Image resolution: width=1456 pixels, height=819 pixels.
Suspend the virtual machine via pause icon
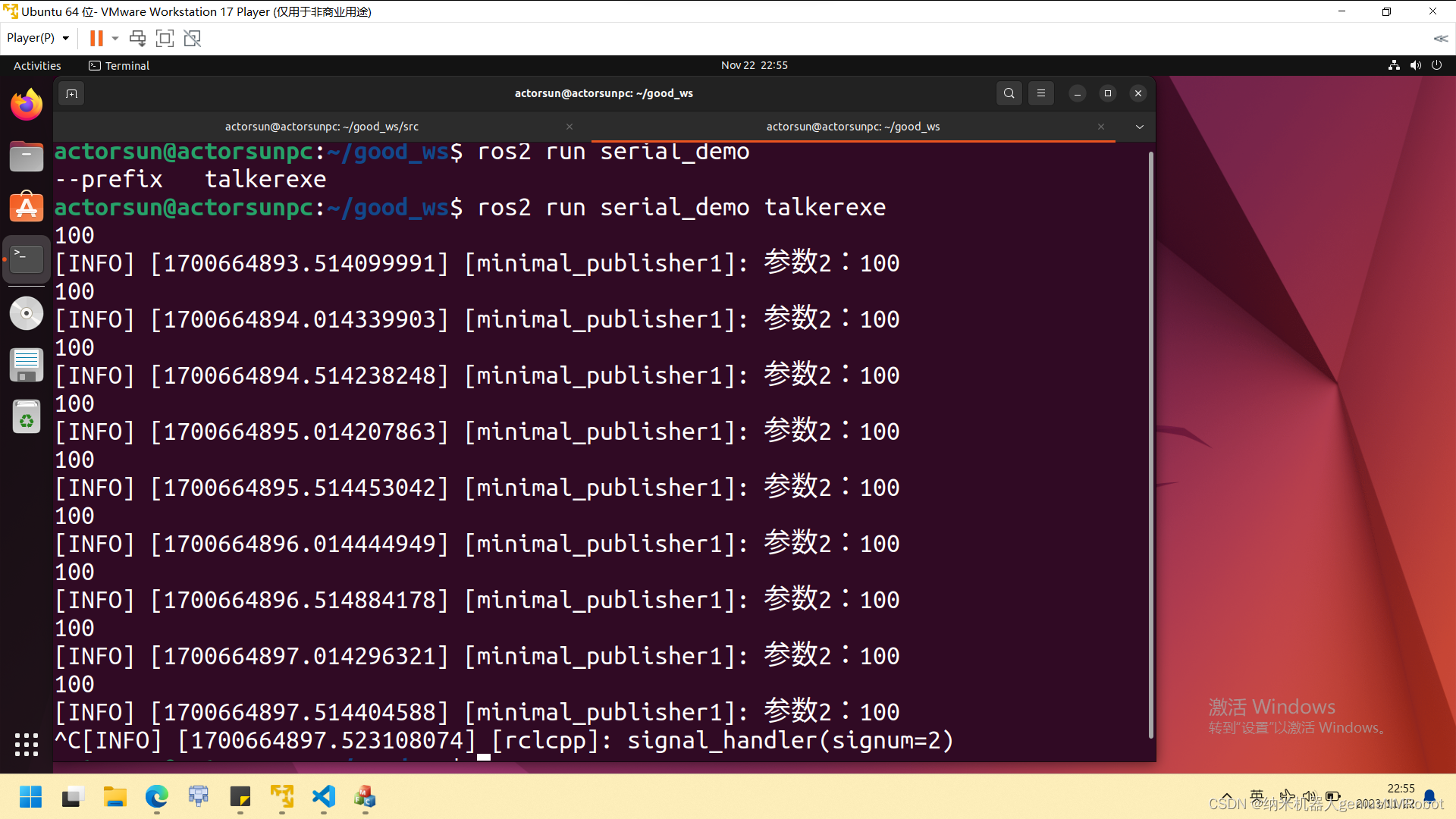[96, 38]
